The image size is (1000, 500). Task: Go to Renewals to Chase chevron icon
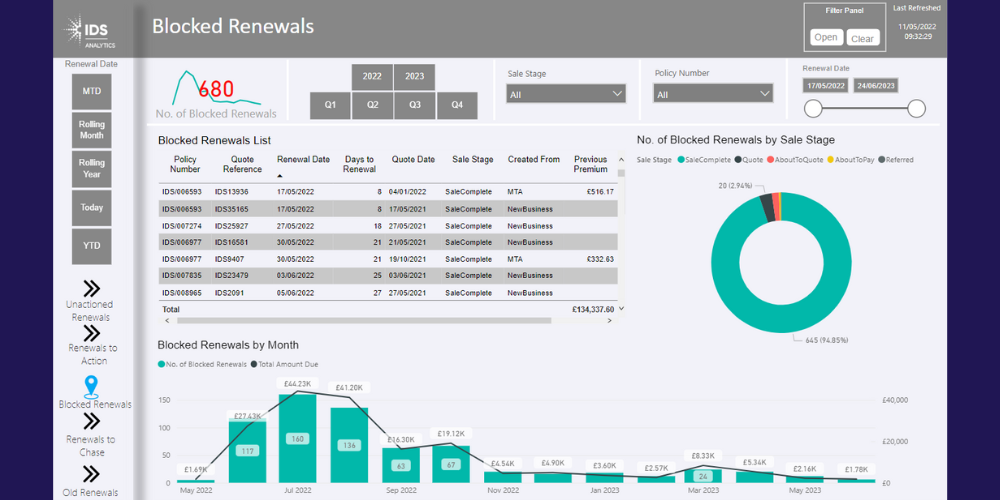click(x=92, y=423)
